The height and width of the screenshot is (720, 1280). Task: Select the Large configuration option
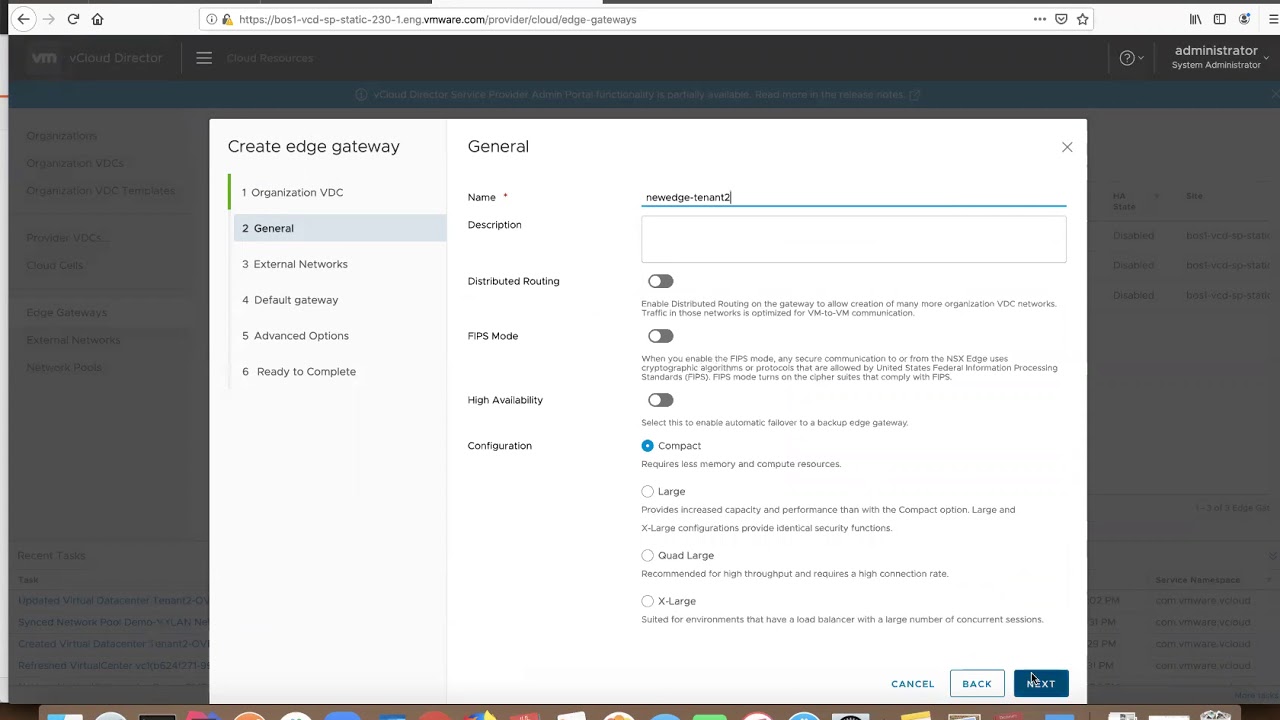[x=648, y=492]
